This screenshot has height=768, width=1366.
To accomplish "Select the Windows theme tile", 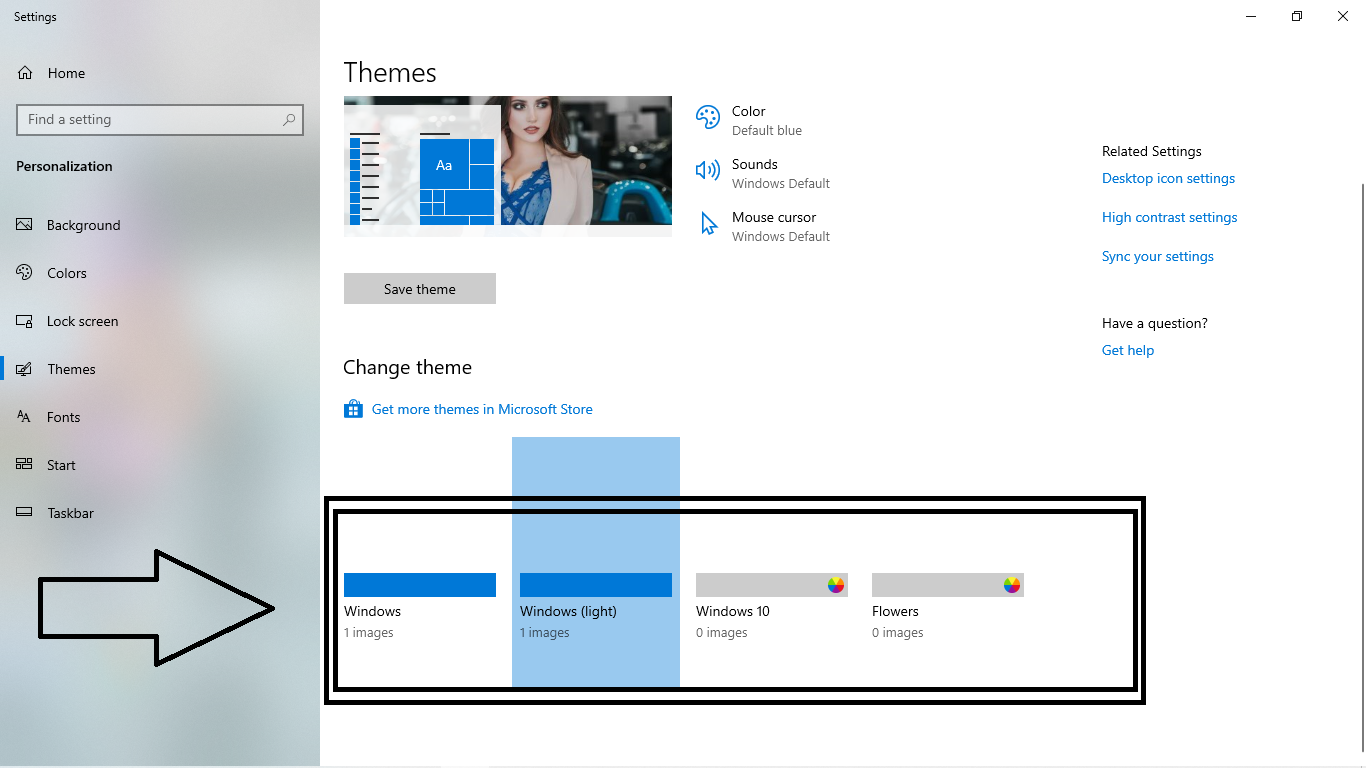I will [x=420, y=563].
